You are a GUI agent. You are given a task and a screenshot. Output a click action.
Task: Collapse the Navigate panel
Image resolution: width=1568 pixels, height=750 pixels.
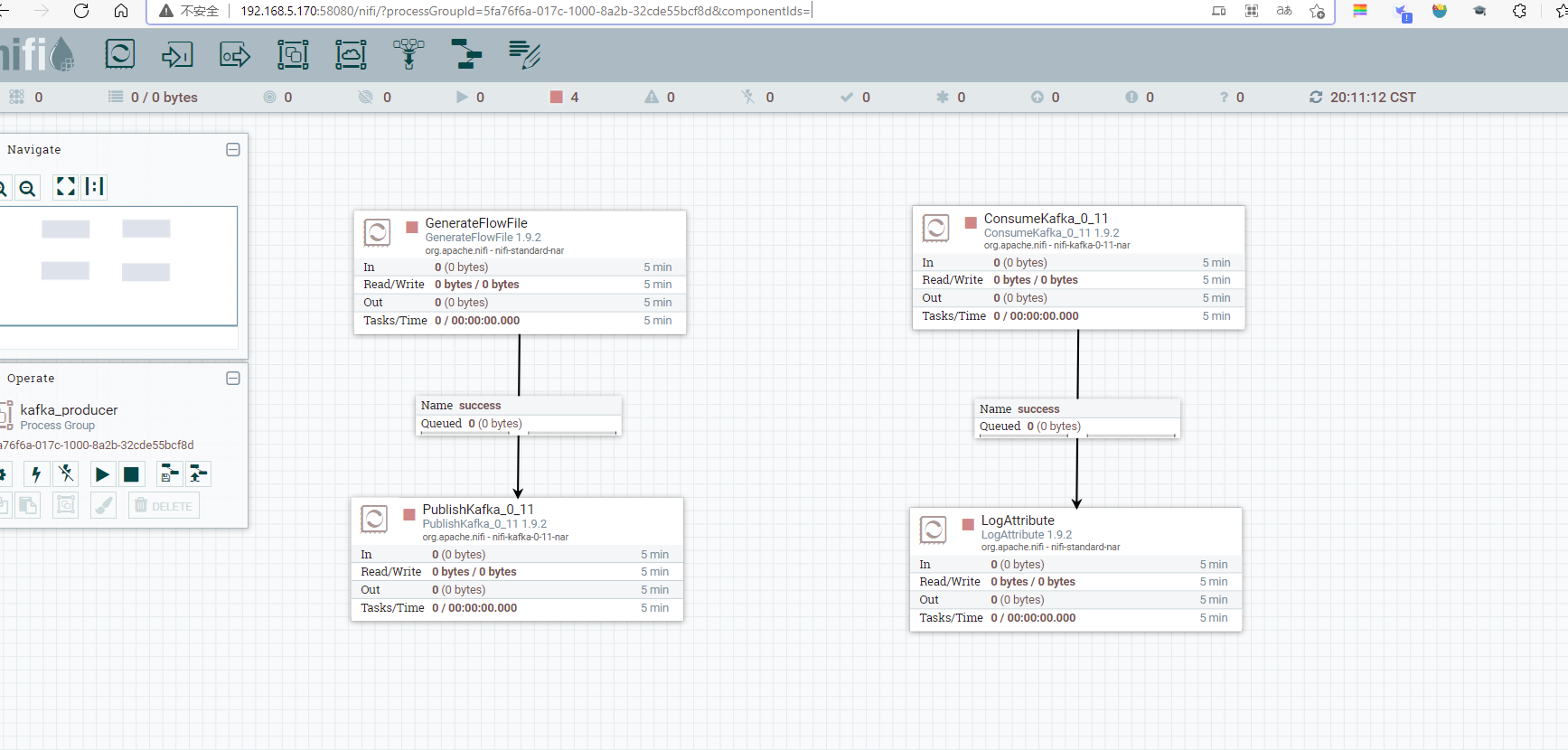(x=233, y=150)
